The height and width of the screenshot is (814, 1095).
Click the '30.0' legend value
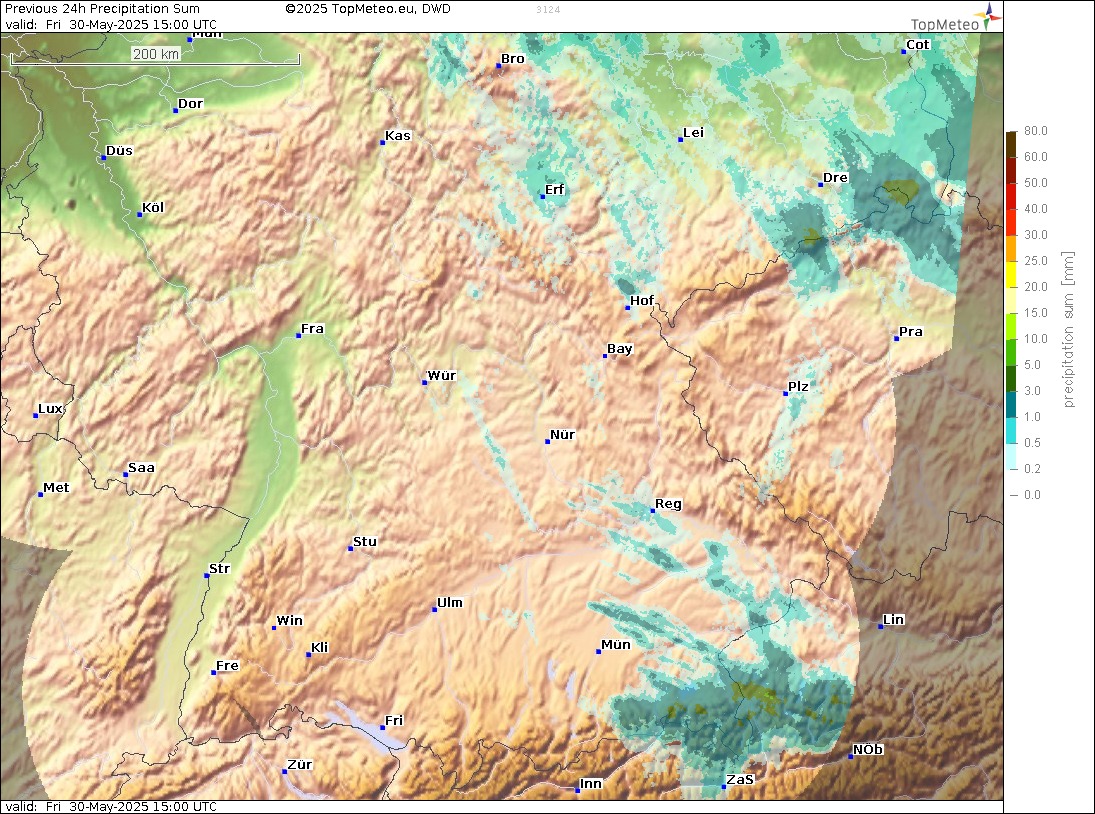[x=1036, y=235]
